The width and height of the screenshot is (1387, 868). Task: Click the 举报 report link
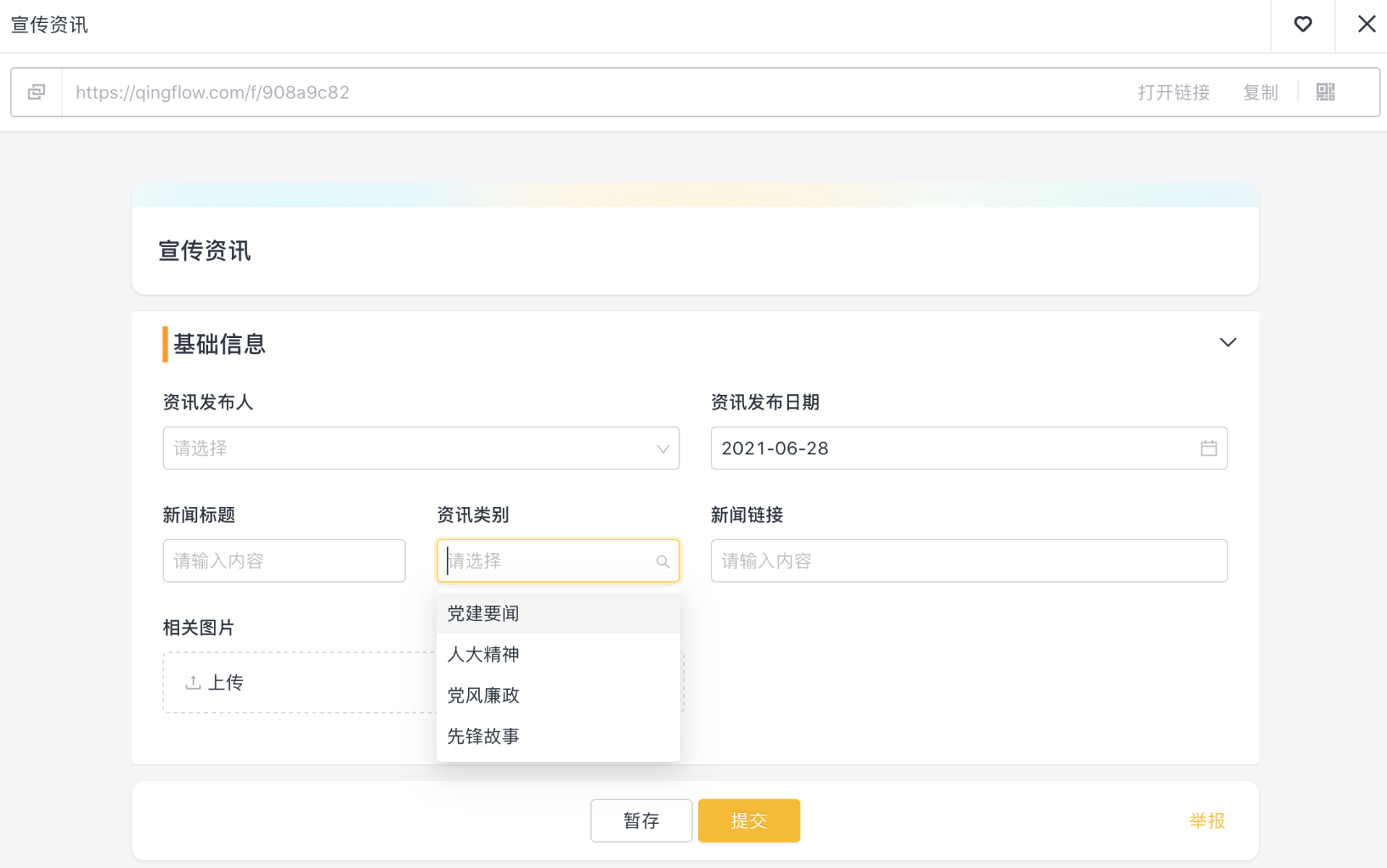pyautogui.click(x=1206, y=820)
